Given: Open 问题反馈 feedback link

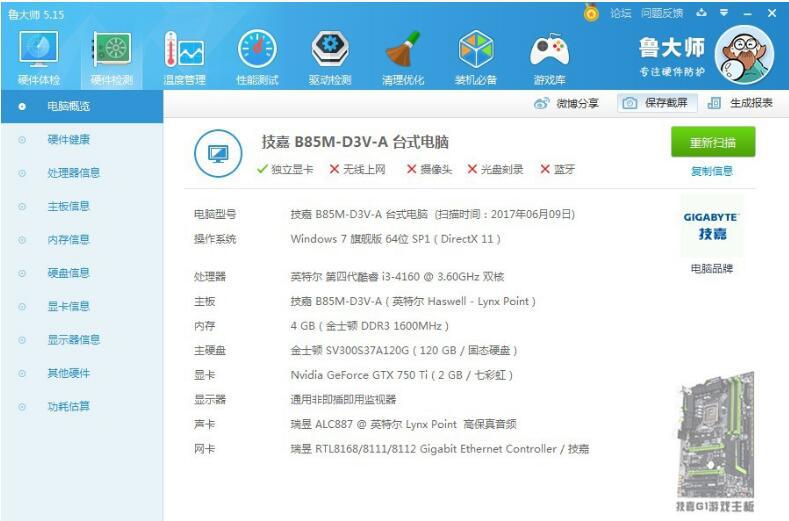Looking at the screenshot, I should point(662,14).
